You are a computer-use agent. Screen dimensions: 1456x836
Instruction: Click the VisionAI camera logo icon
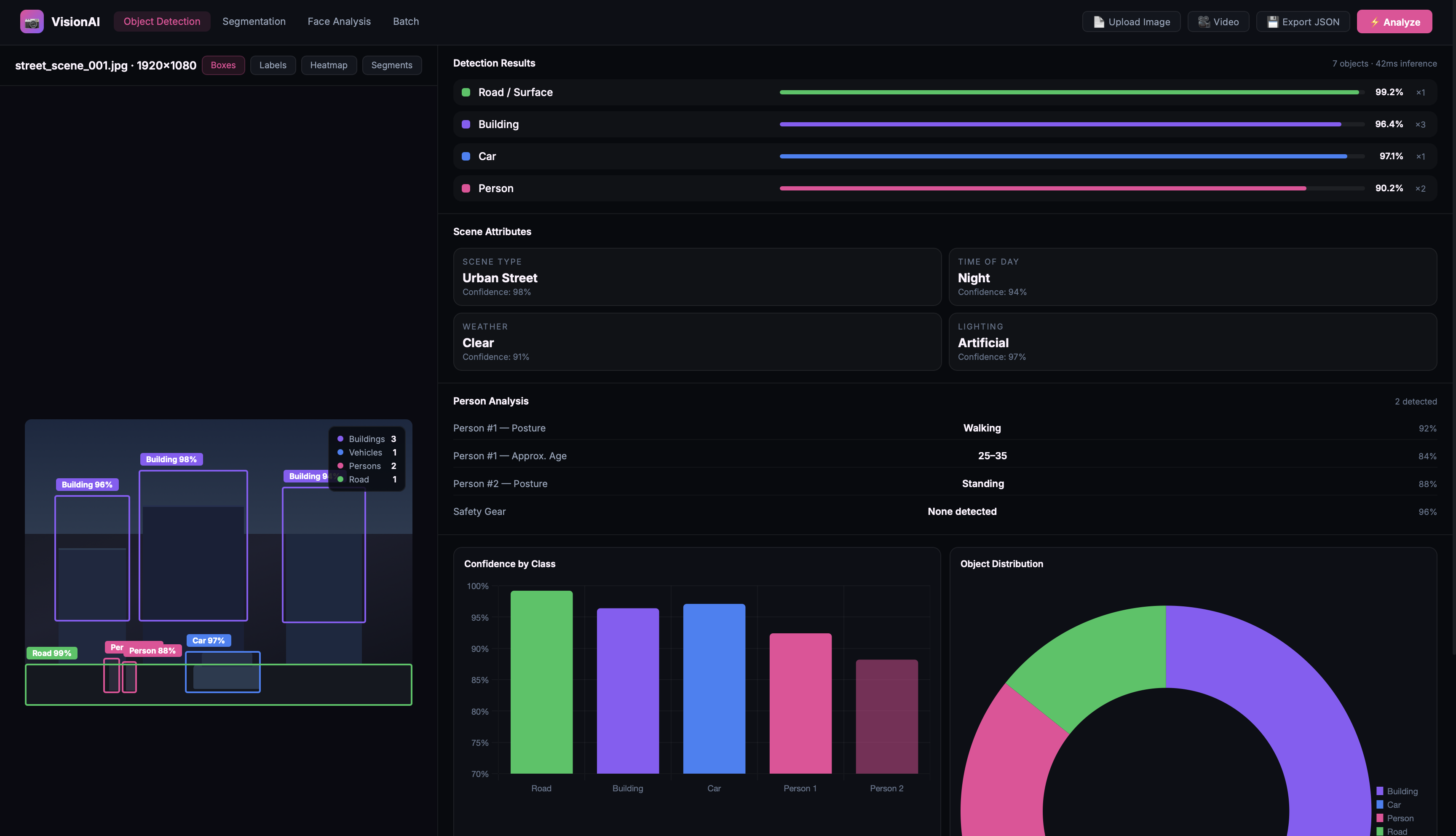click(x=32, y=22)
